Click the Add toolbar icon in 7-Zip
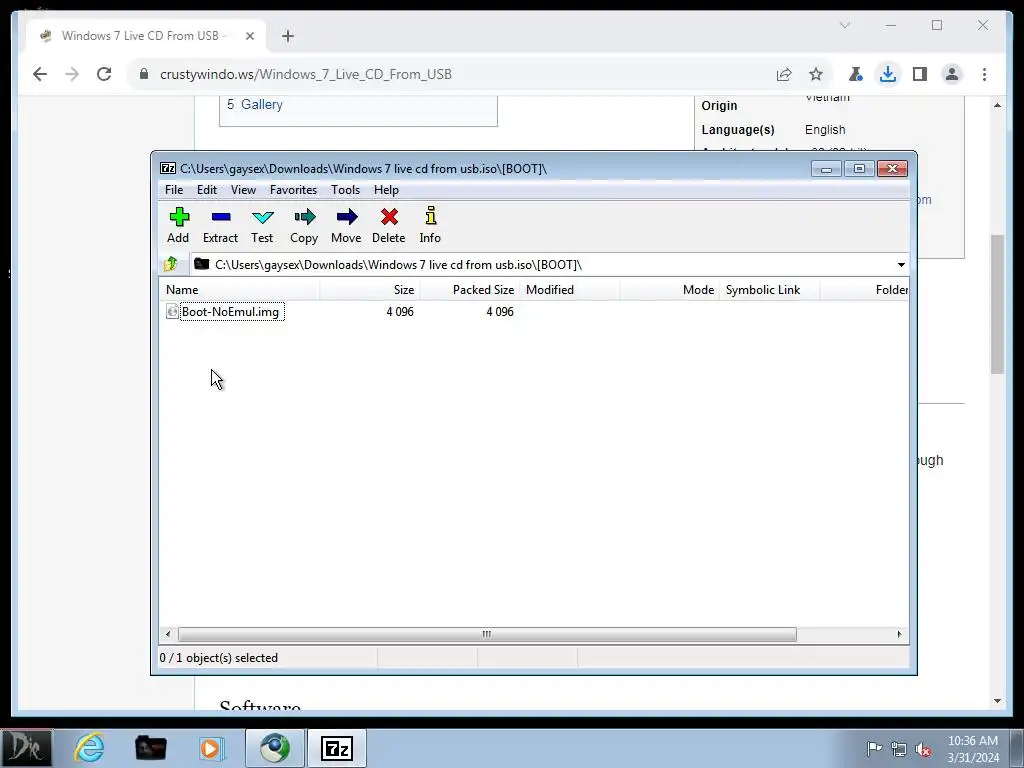Screen dimensions: 1024x768 [x=178, y=225]
